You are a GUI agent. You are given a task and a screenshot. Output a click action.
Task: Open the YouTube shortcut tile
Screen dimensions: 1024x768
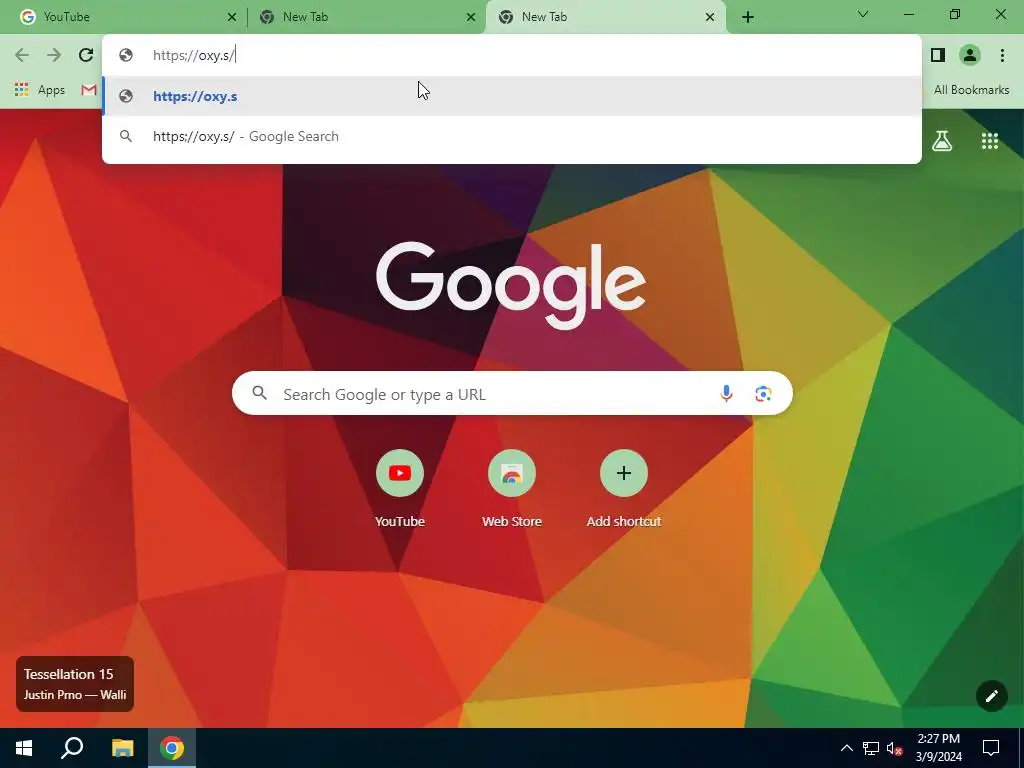pos(400,488)
